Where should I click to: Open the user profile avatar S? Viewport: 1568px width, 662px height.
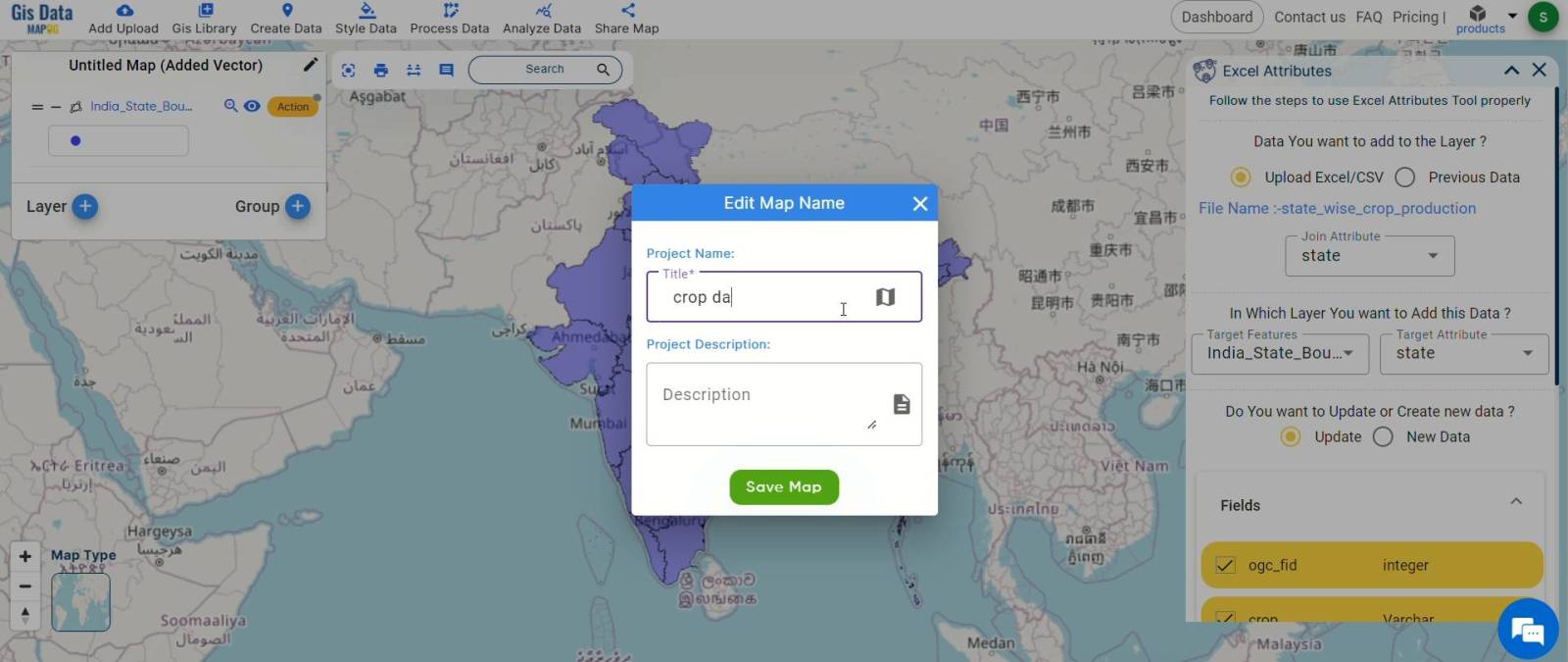1543,17
